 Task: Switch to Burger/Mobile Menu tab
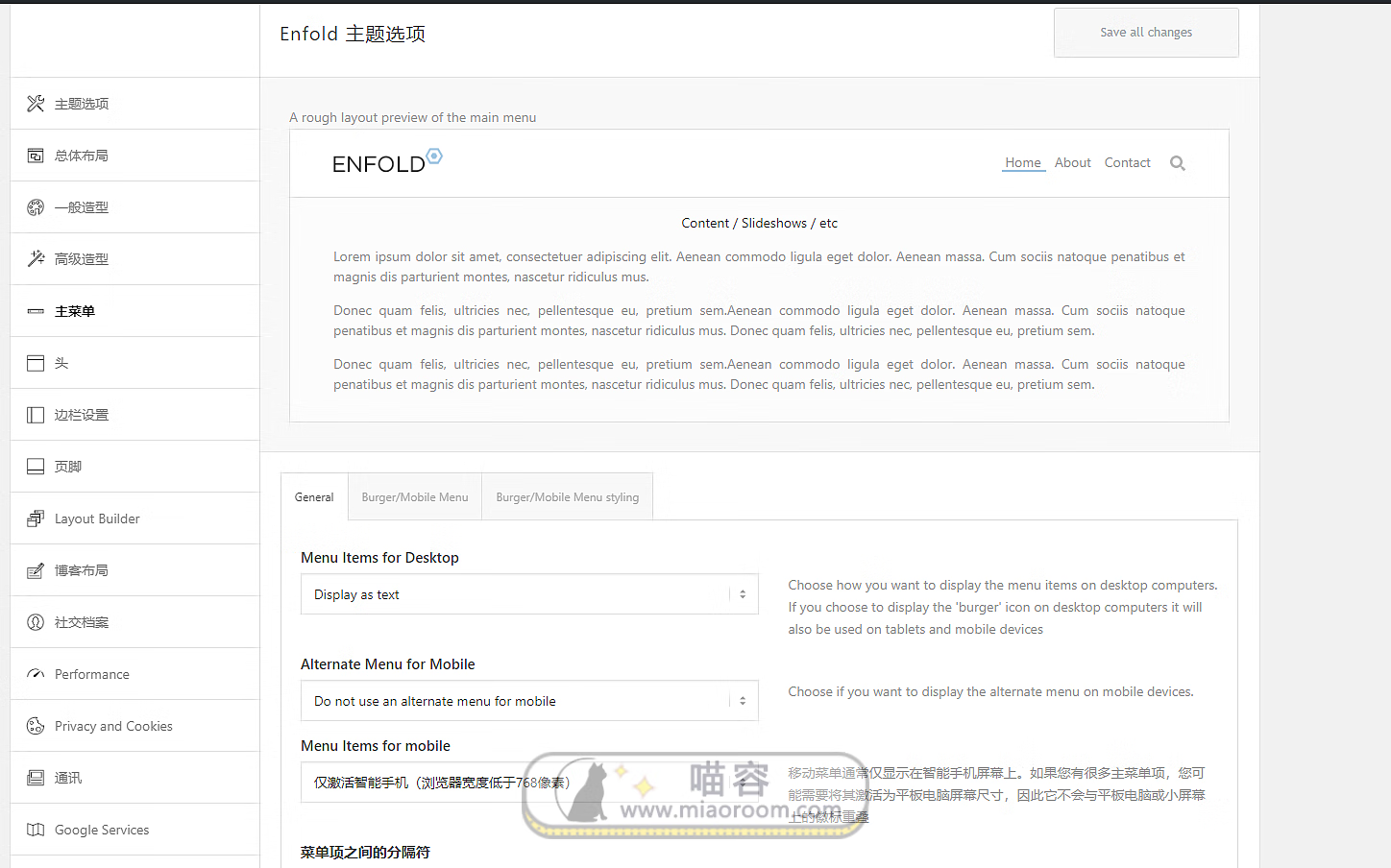pyautogui.click(x=415, y=497)
